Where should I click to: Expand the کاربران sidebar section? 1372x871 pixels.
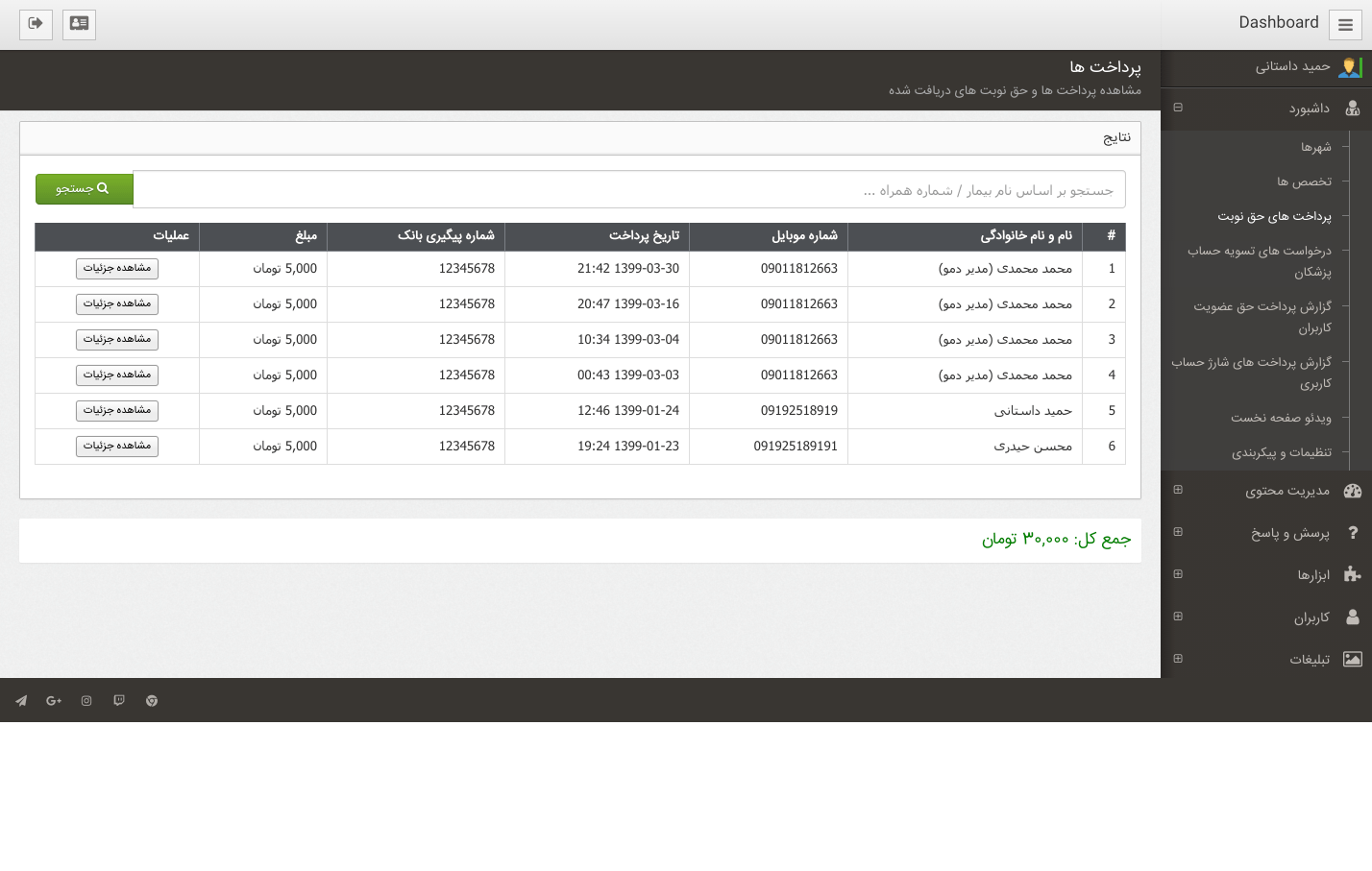(x=1178, y=617)
